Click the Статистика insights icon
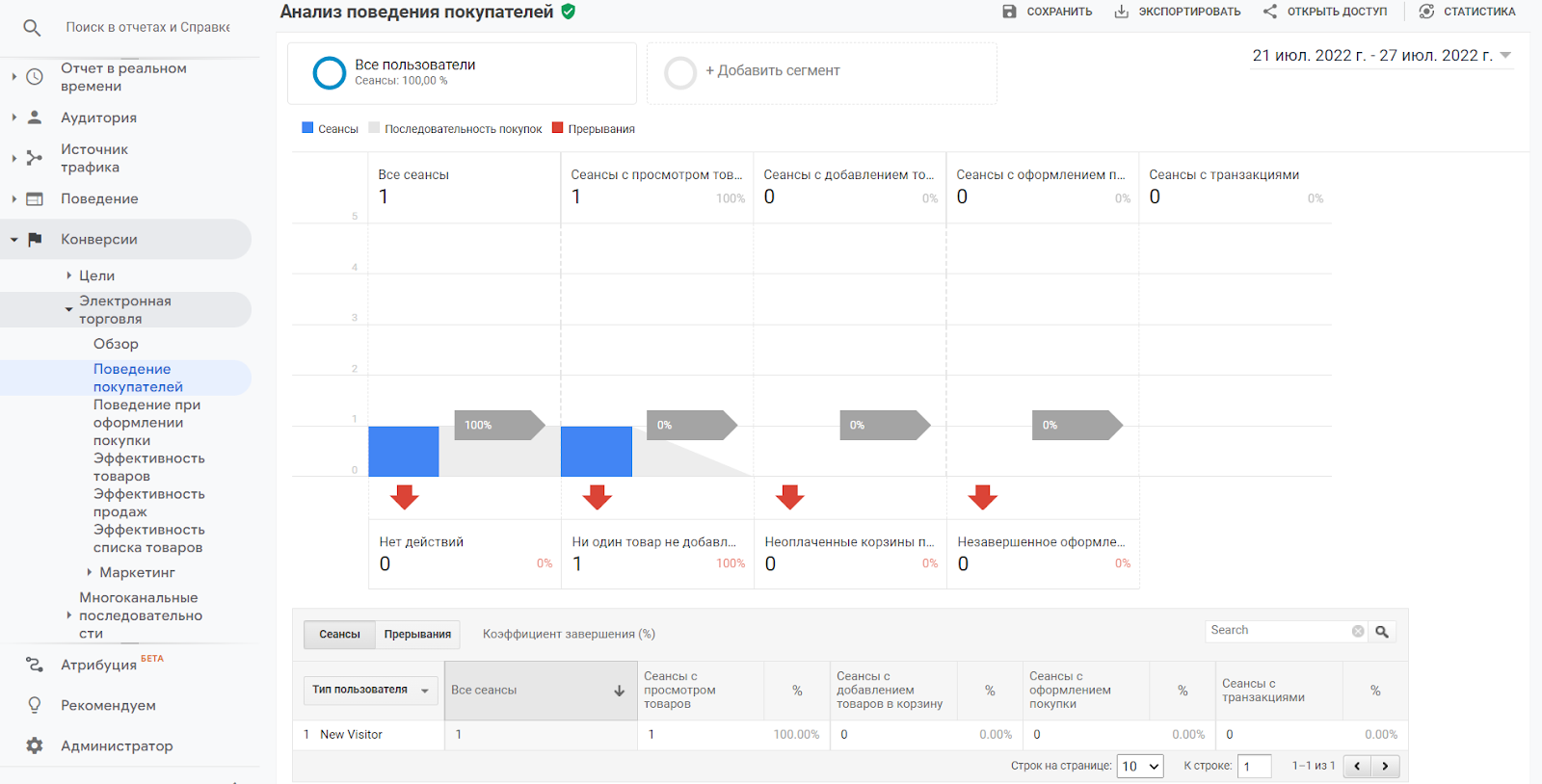The width and height of the screenshot is (1542, 784). click(x=1426, y=12)
